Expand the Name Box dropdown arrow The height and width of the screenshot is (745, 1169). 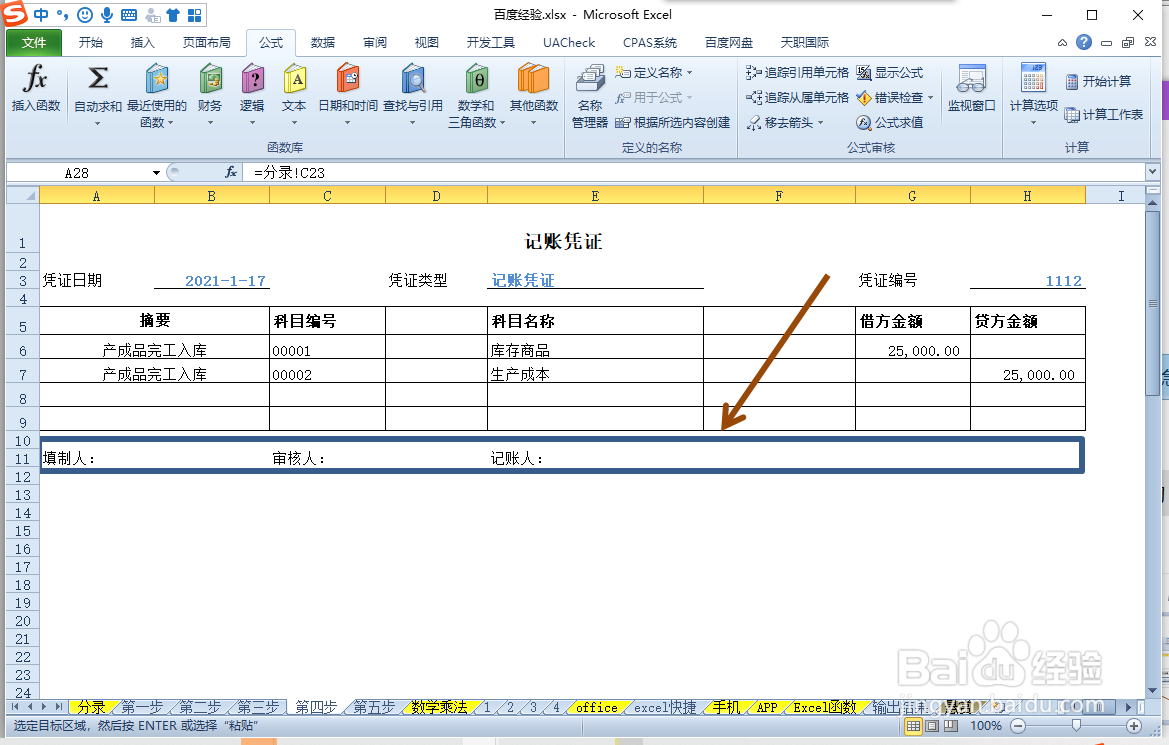point(156,173)
